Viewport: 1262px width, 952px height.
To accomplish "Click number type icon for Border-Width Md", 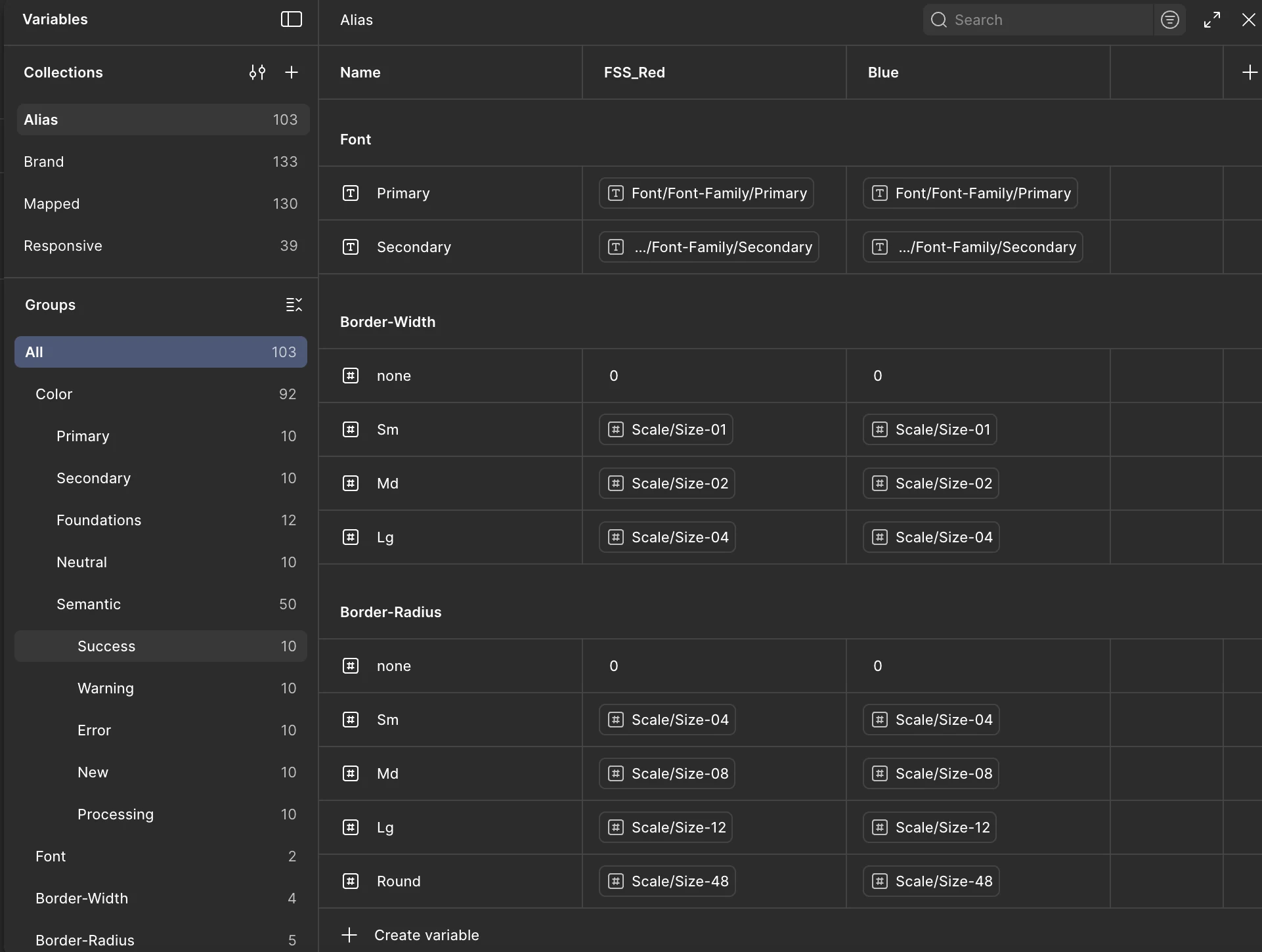I will pos(351,483).
